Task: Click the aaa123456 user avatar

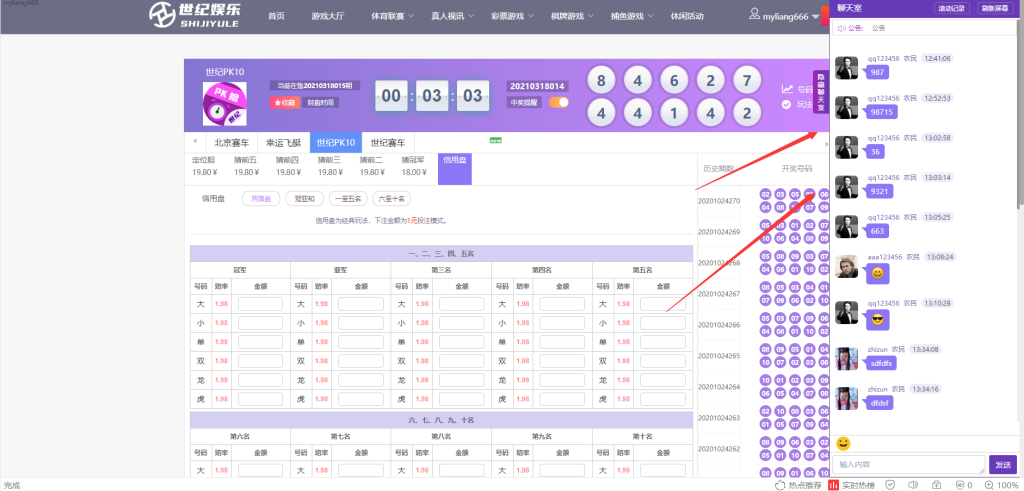Action: pyautogui.click(x=846, y=266)
